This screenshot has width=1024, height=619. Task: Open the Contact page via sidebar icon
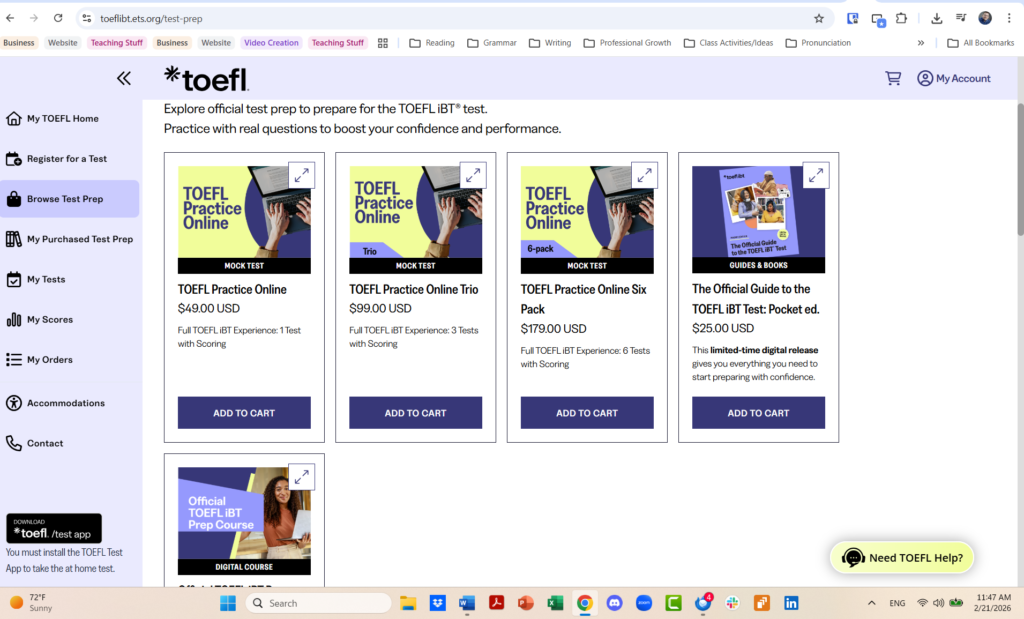47,443
